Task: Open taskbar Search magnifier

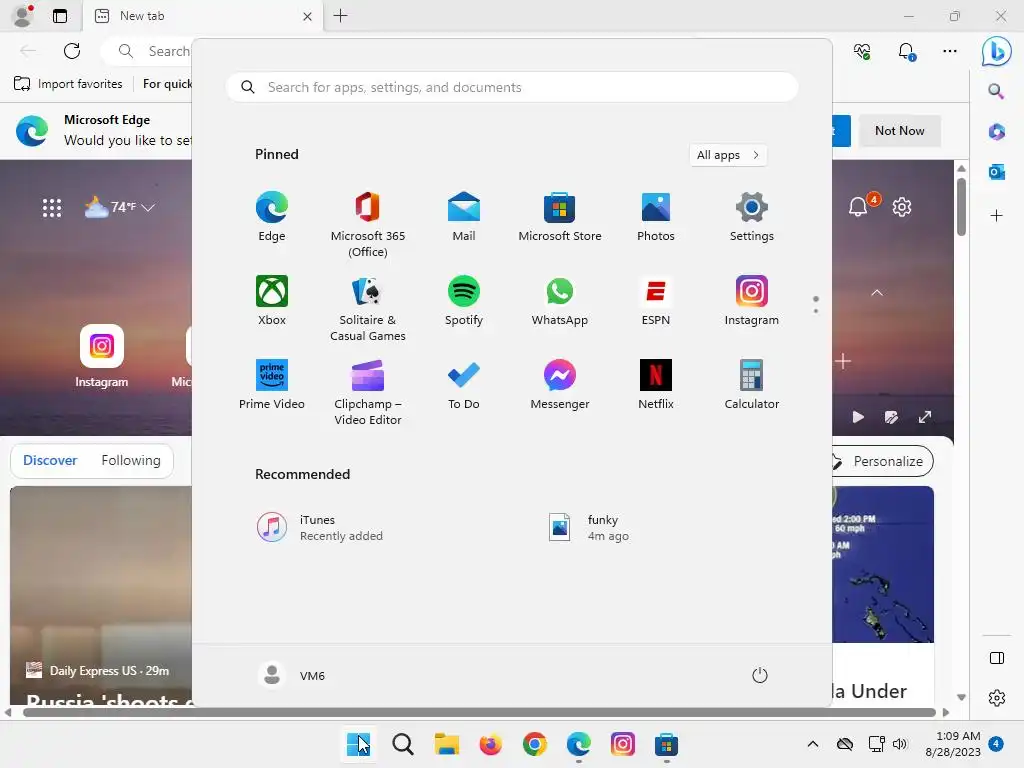Action: [x=403, y=744]
